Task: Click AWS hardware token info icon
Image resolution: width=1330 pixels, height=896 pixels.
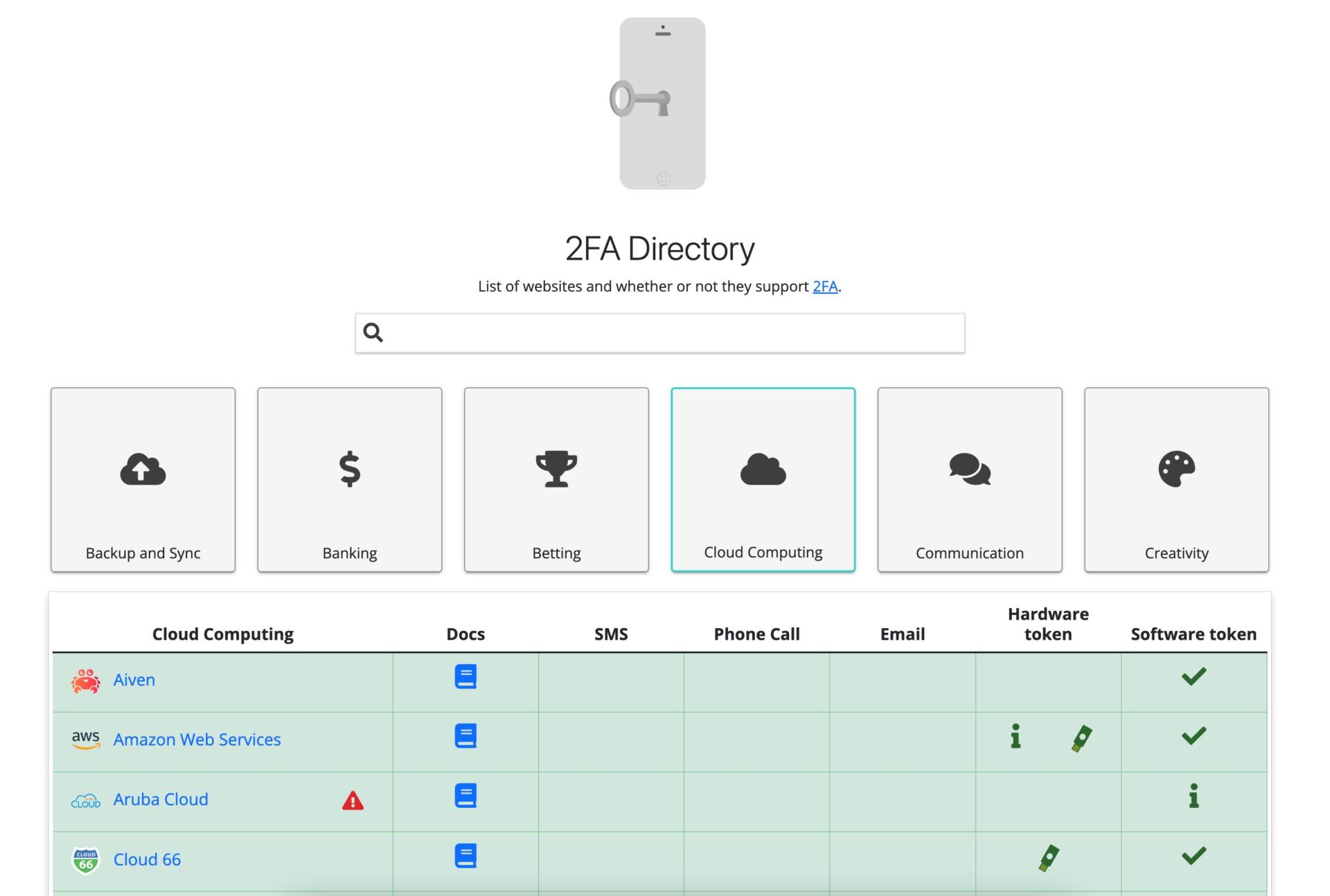Action: pos(1015,736)
